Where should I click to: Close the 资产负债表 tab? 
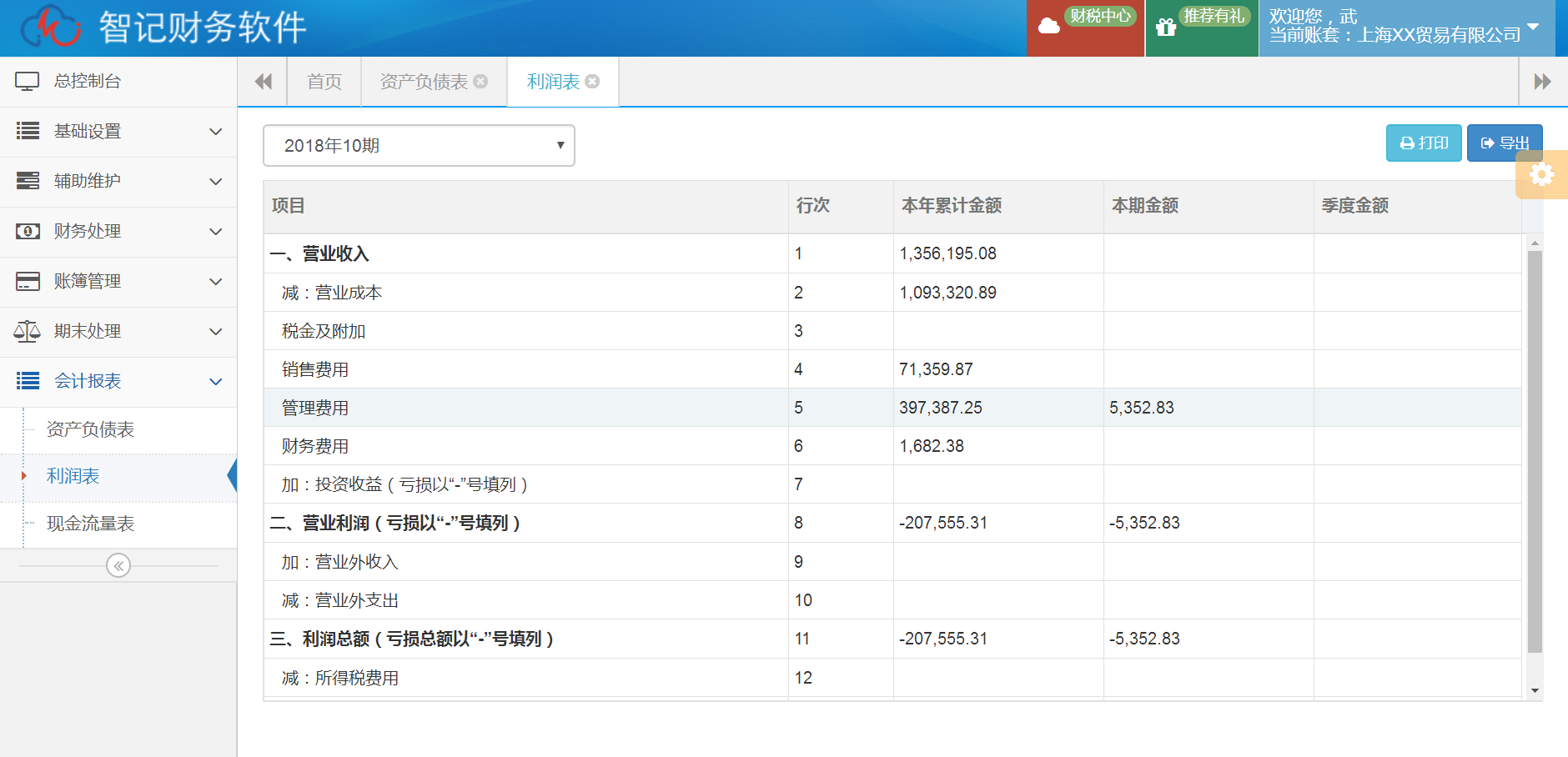click(480, 82)
